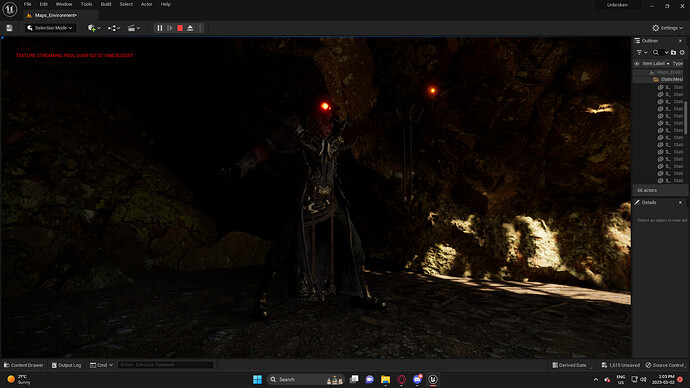Open the Windows Start menu
This screenshot has height=388, width=690.
click(x=257, y=380)
